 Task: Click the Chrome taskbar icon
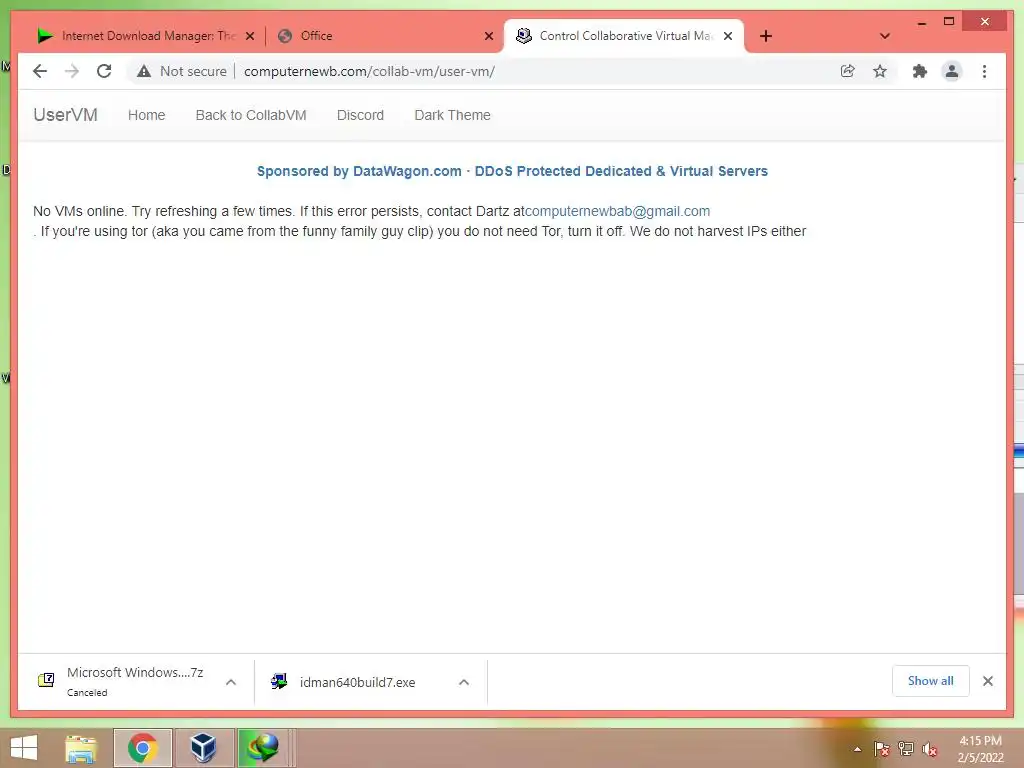click(x=142, y=748)
